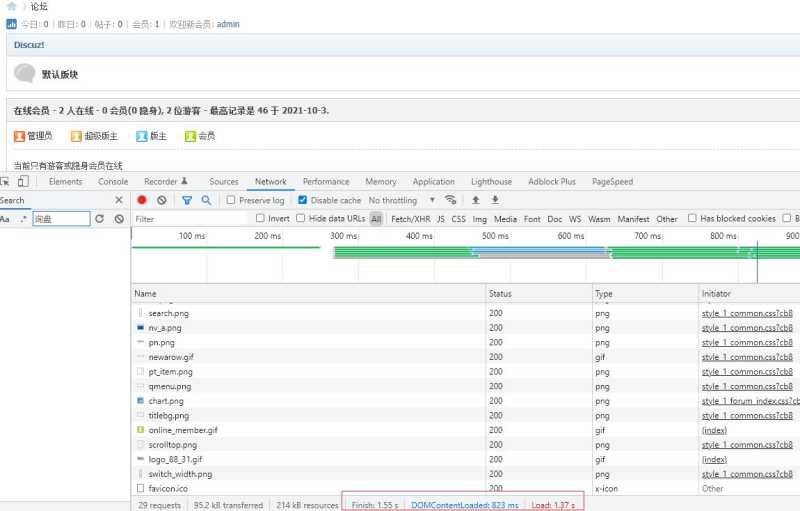This screenshot has width=800, height=511.
Task: Toggle device toolbar icon
Action: coord(23,182)
